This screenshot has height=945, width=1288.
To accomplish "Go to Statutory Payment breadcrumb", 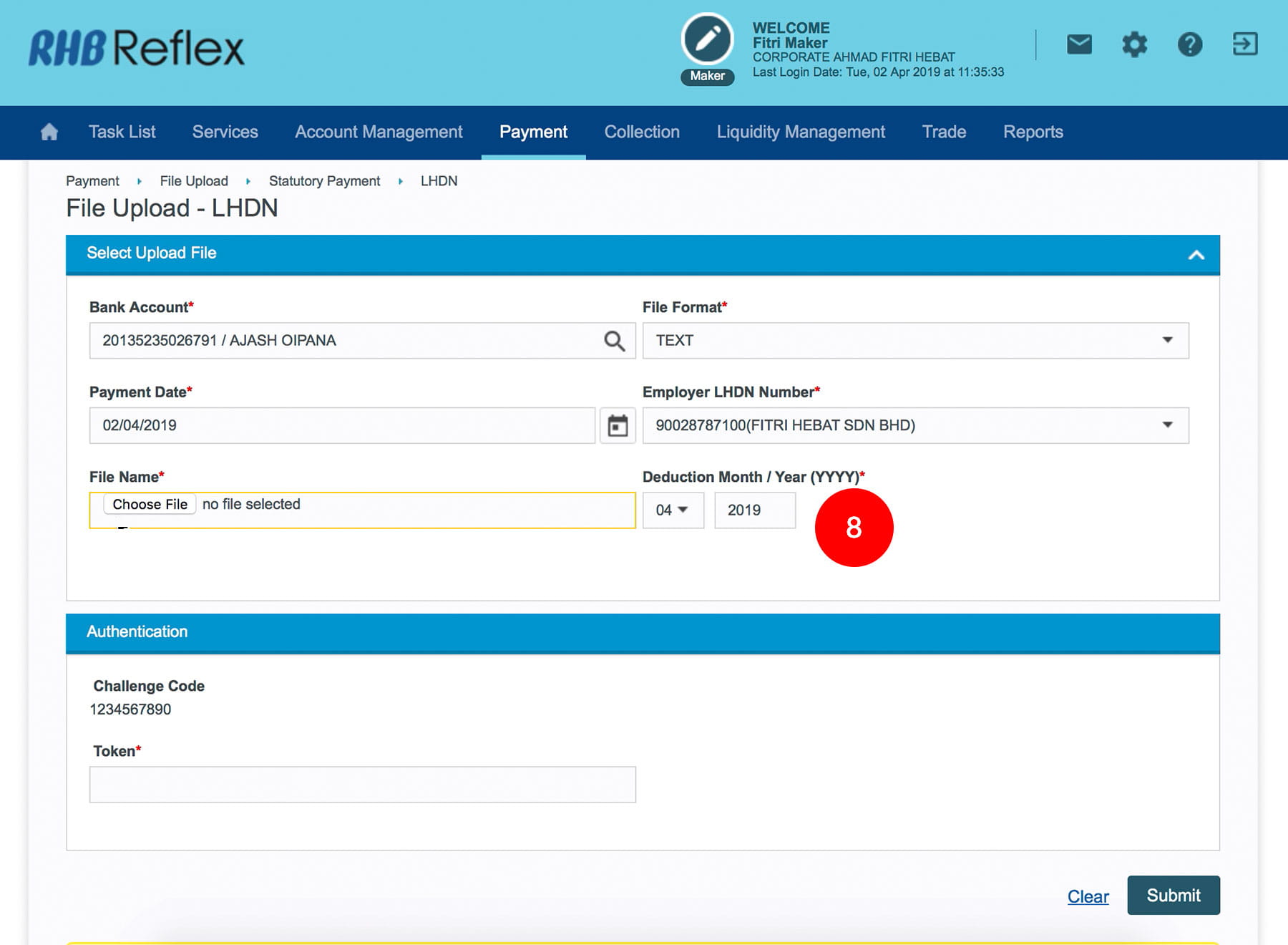I will coord(324,181).
